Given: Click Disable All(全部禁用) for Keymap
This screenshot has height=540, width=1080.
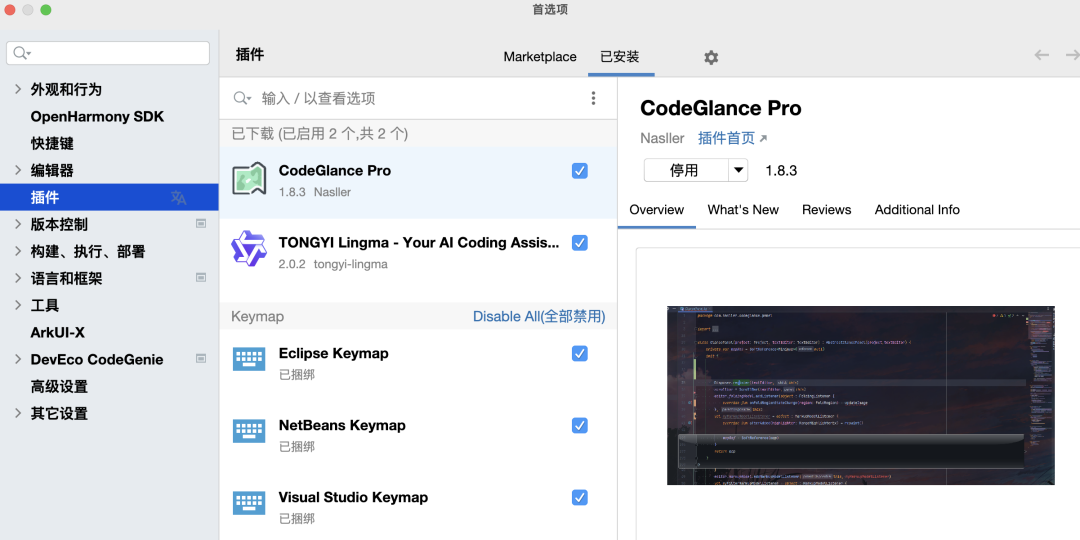Looking at the screenshot, I should click(539, 316).
